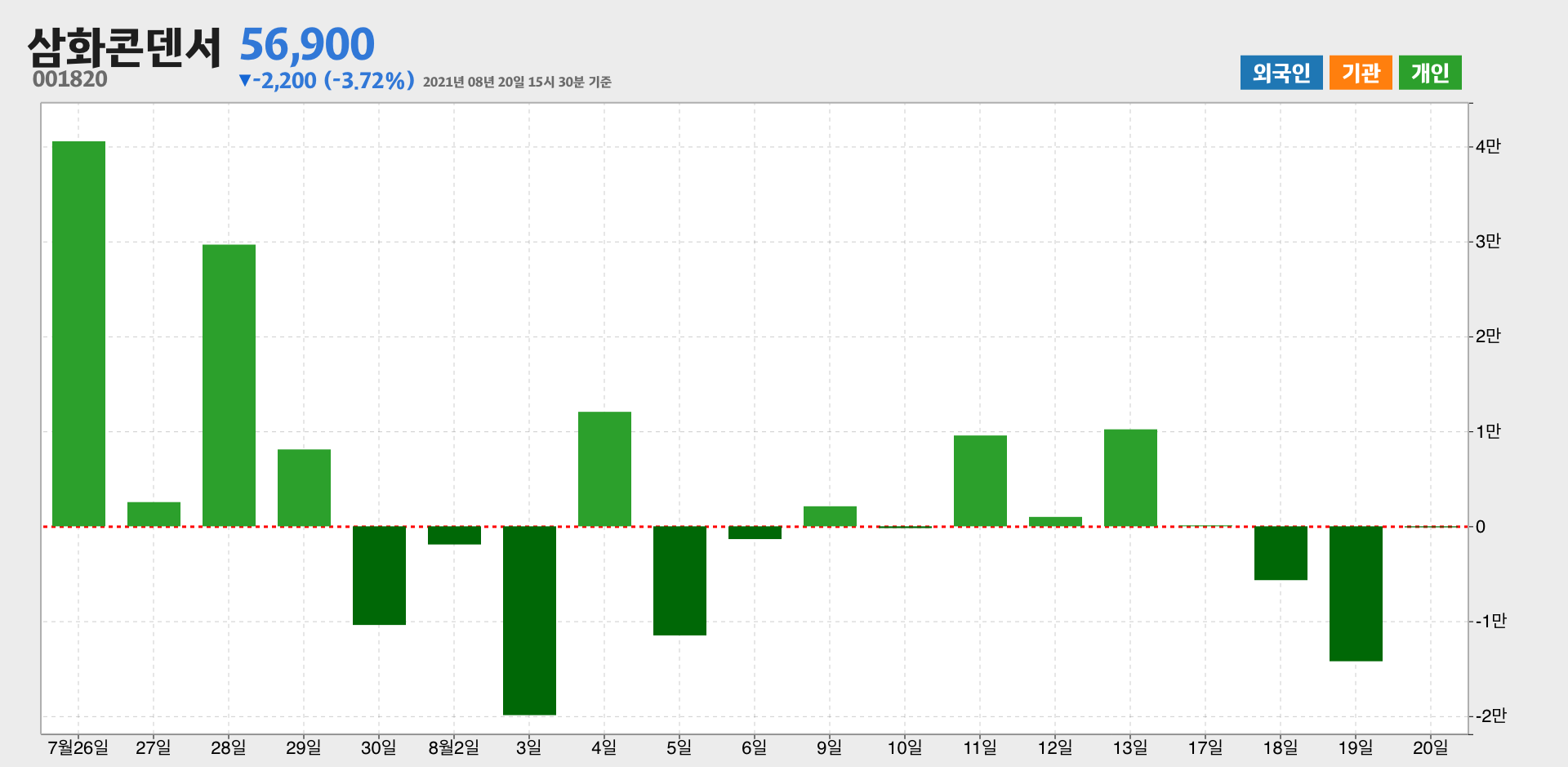
Task: Click the x-axis label 29일
Action: [x=304, y=747]
